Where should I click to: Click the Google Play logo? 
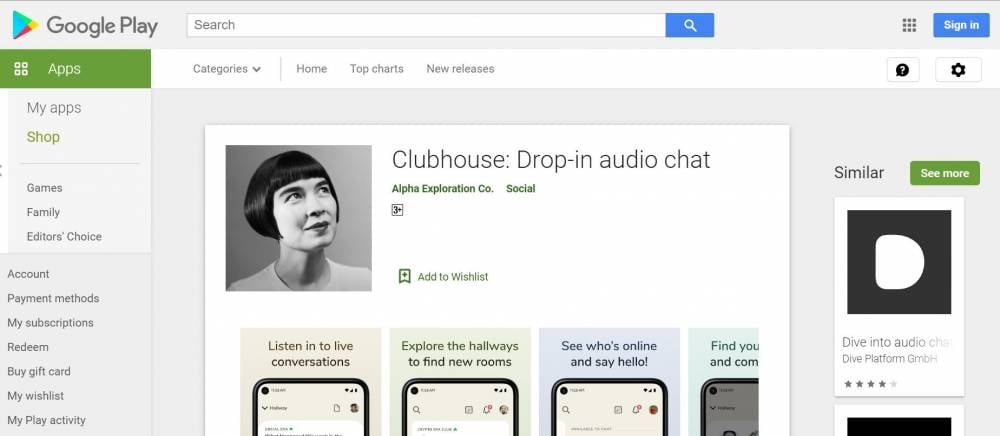click(x=85, y=25)
